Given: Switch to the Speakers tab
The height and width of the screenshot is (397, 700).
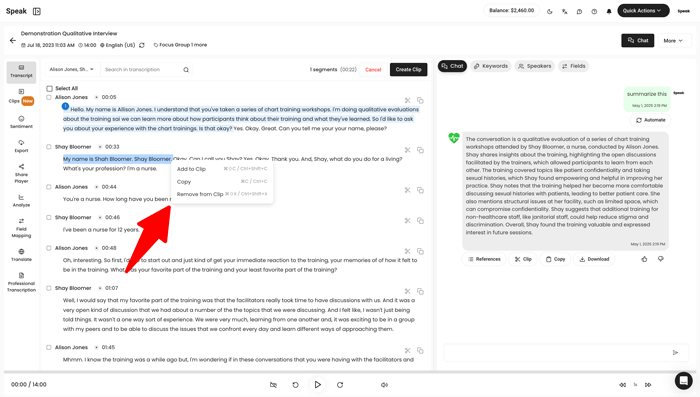Looking at the screenshot, I should coord(534,66).
